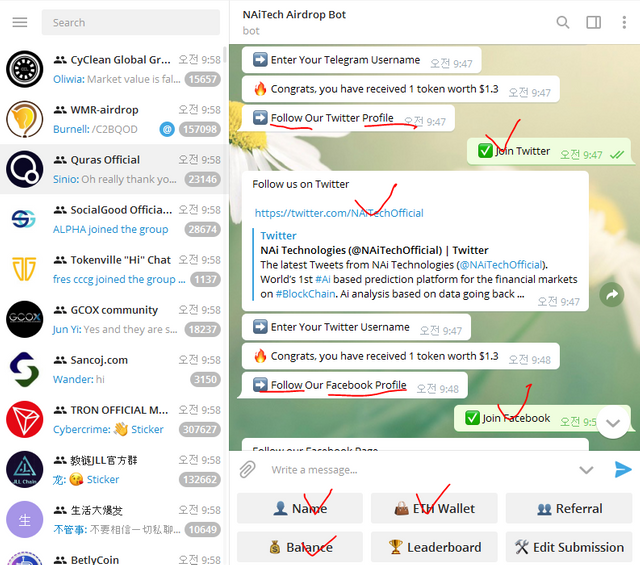Click the 23146 unread badge
This screenshot has height=565, width=640.
click(x=202, y=179)
